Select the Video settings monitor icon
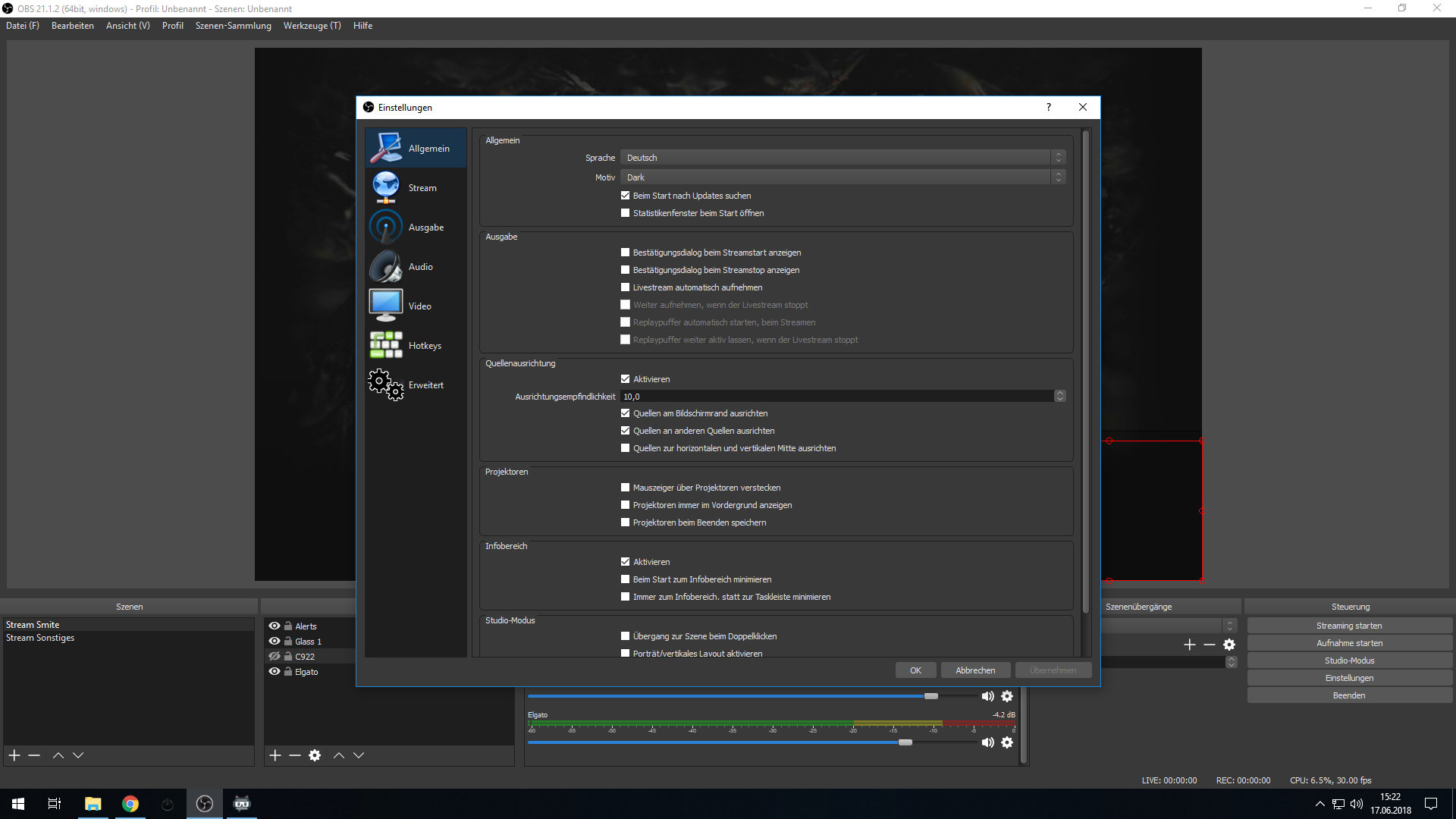 tap(386, 305)
